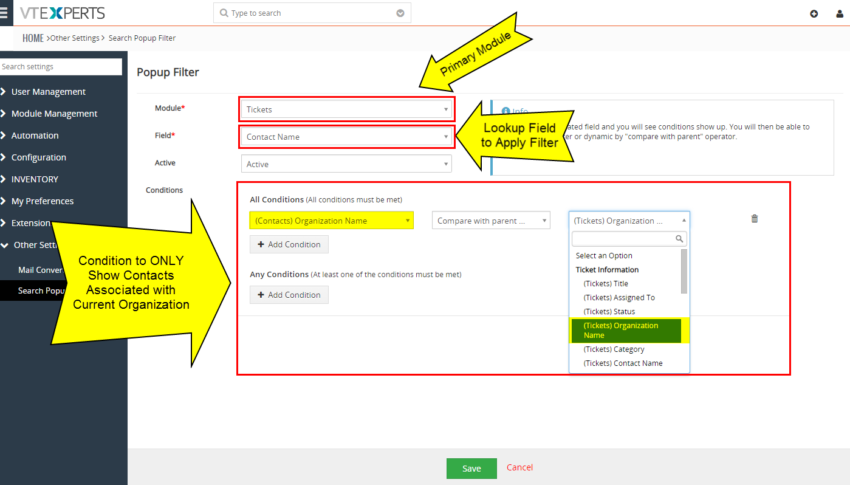Open the Compare with parent operator dropdown

tap(491, 221)
